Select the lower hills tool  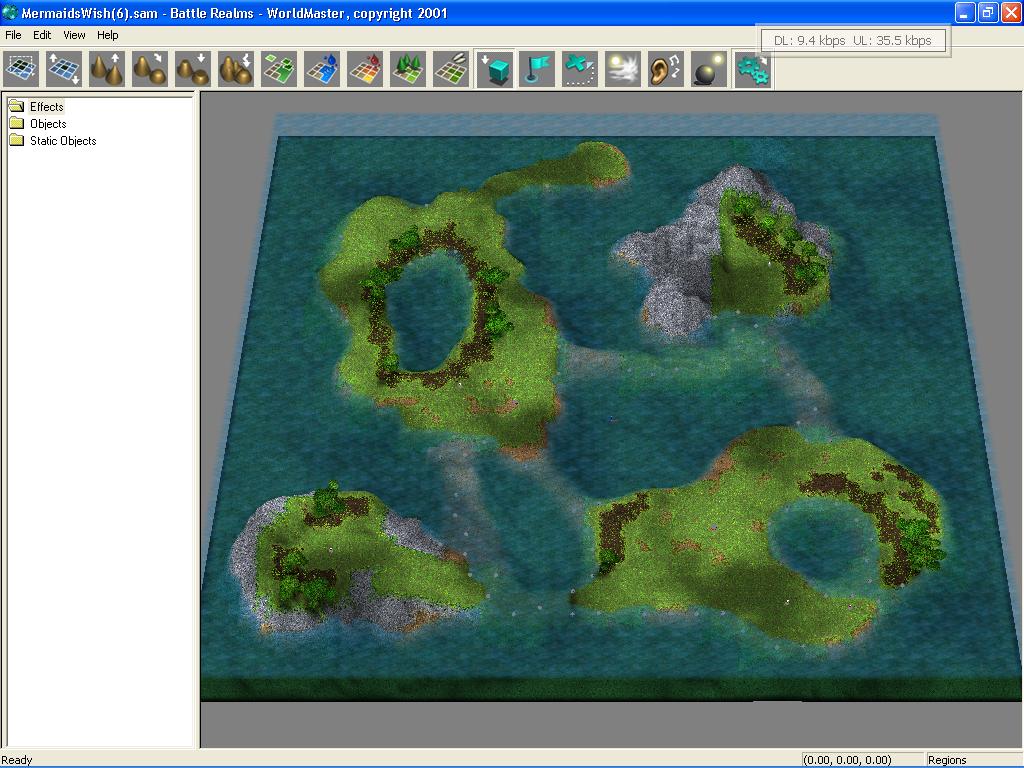pos(193,69)
